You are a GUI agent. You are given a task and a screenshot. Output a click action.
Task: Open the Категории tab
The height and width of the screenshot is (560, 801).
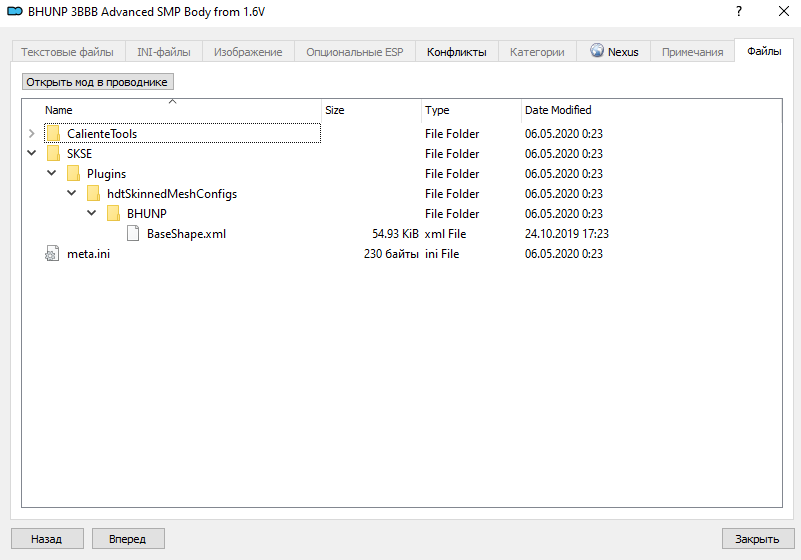click(x=537, y=52)
